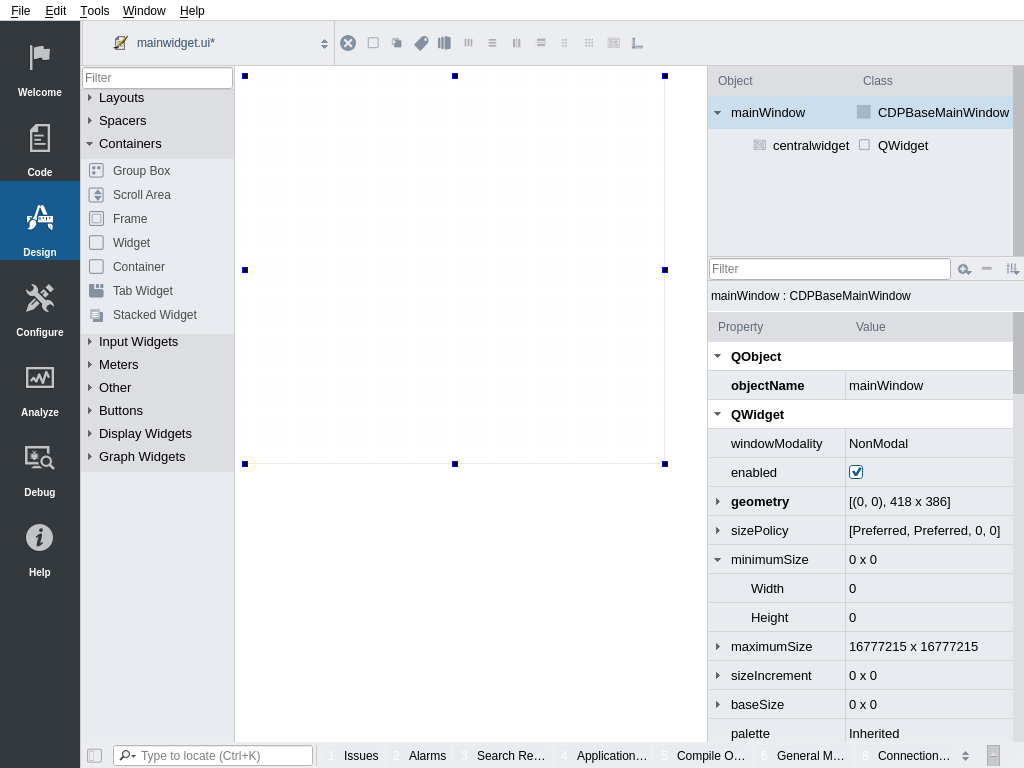Open the Issues output pane
The height and width of the screenshot is (768, 1024).
pyautogui.click(x=360, y=756)
